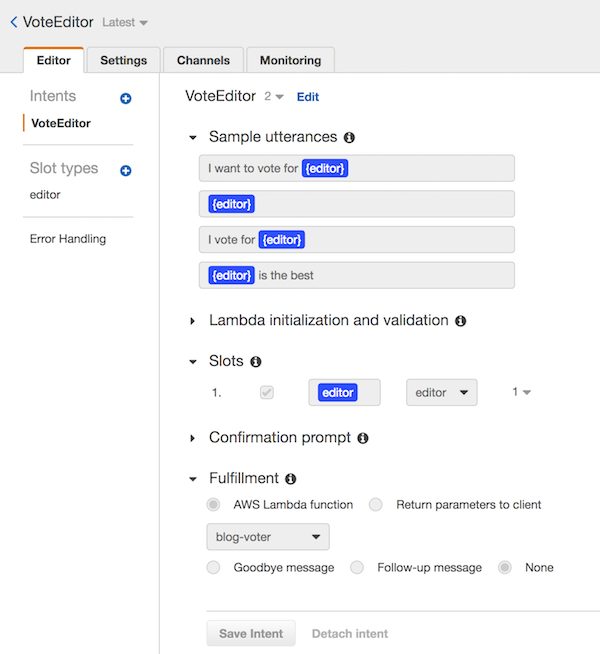Add a new intent with plus icon
Image resolution: width=600 pixels, height=654 pixels.
[x=126, y=98]
